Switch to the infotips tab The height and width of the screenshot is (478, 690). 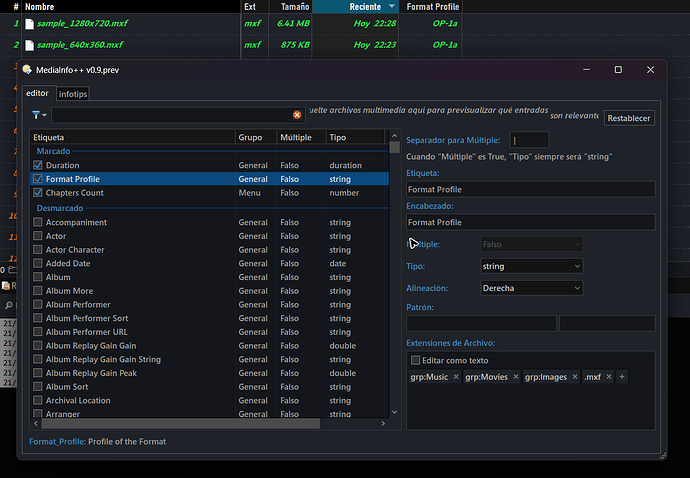click(73, 94)
